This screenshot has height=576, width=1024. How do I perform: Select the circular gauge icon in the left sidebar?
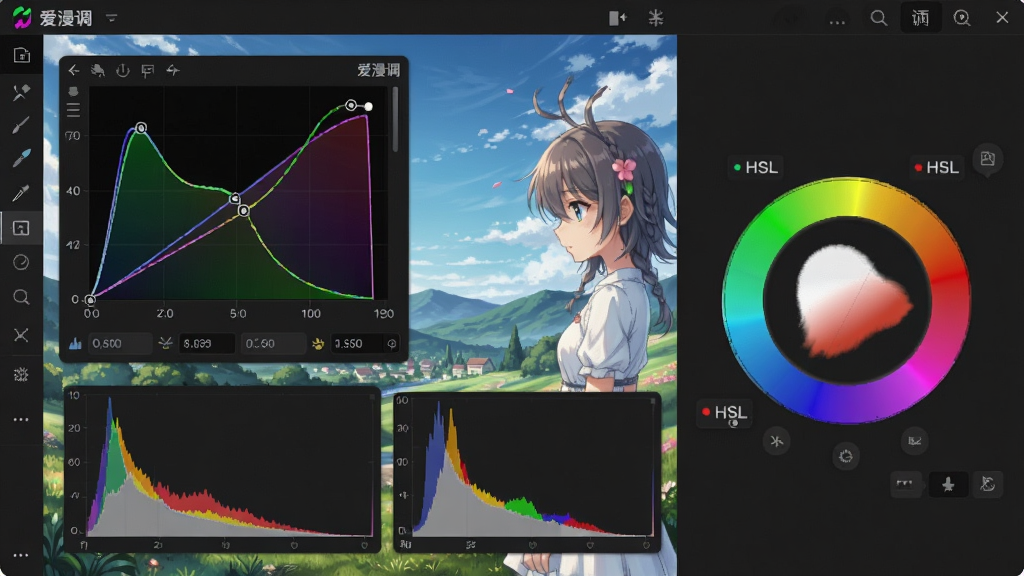21,263
